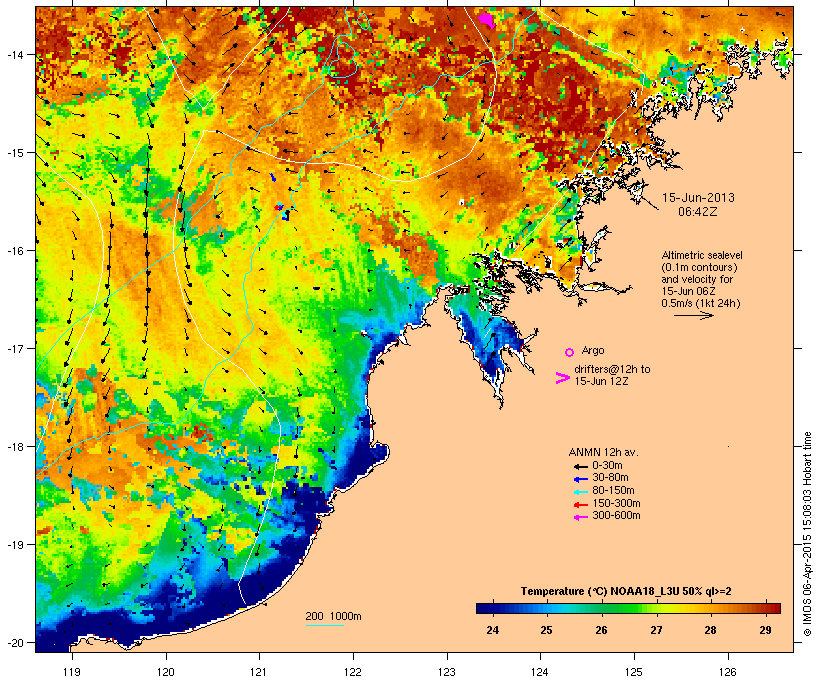Click longitude label 124
Viewport: 820px width, 680px height.
click(540, 672)
